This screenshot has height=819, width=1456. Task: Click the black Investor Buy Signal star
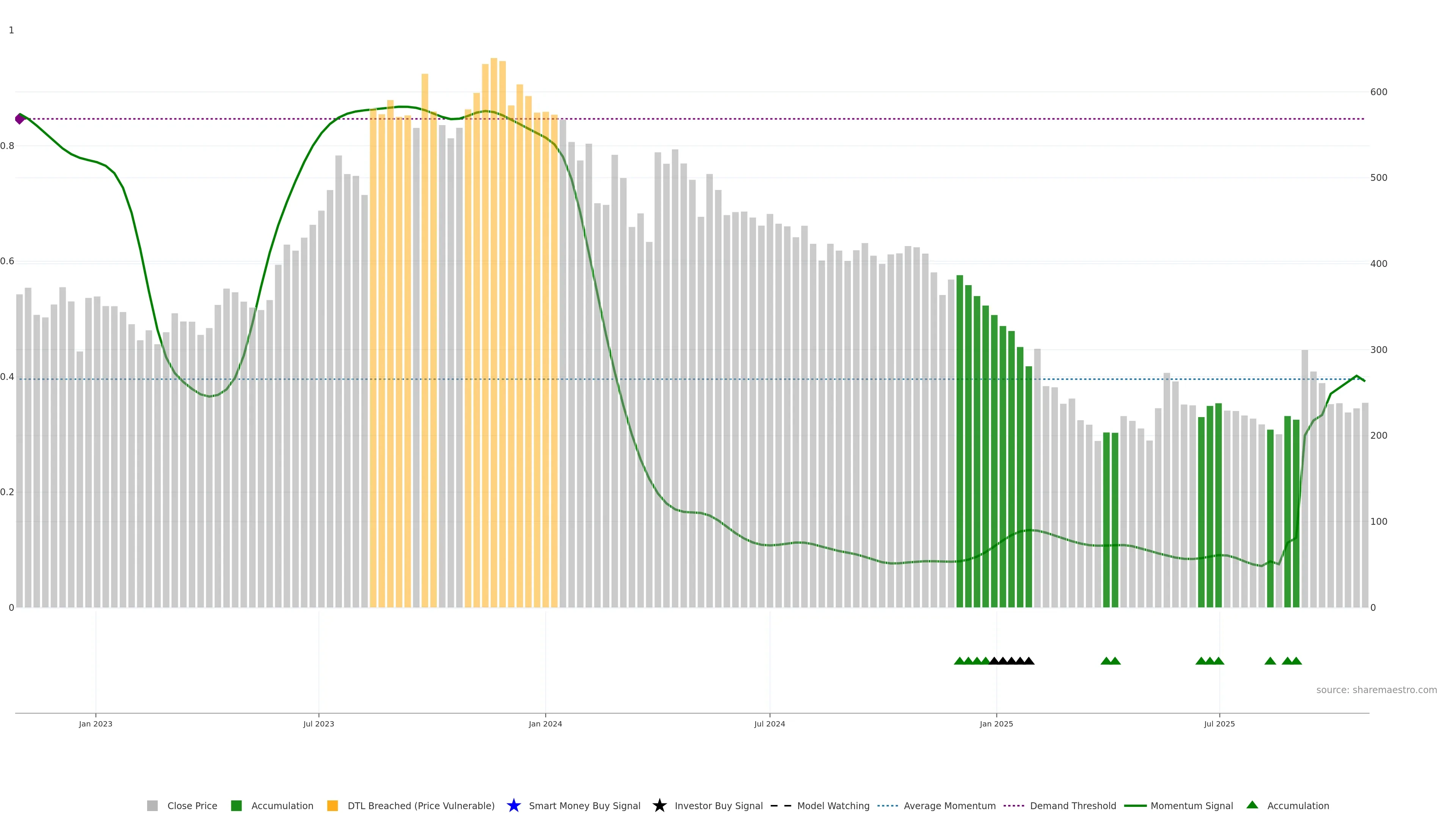click(x=659, y=805)
